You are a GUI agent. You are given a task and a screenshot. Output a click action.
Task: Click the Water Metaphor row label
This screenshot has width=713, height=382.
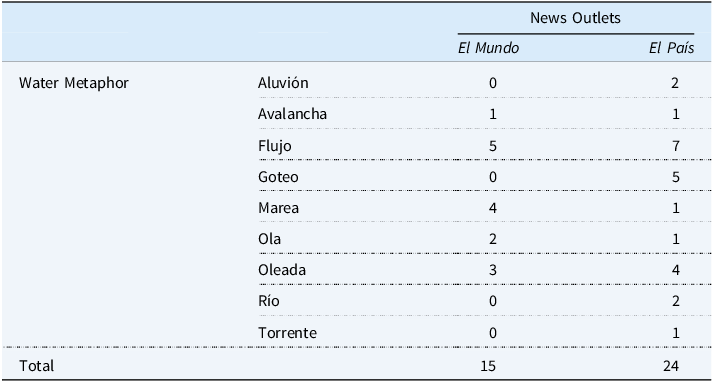(74, 83)
